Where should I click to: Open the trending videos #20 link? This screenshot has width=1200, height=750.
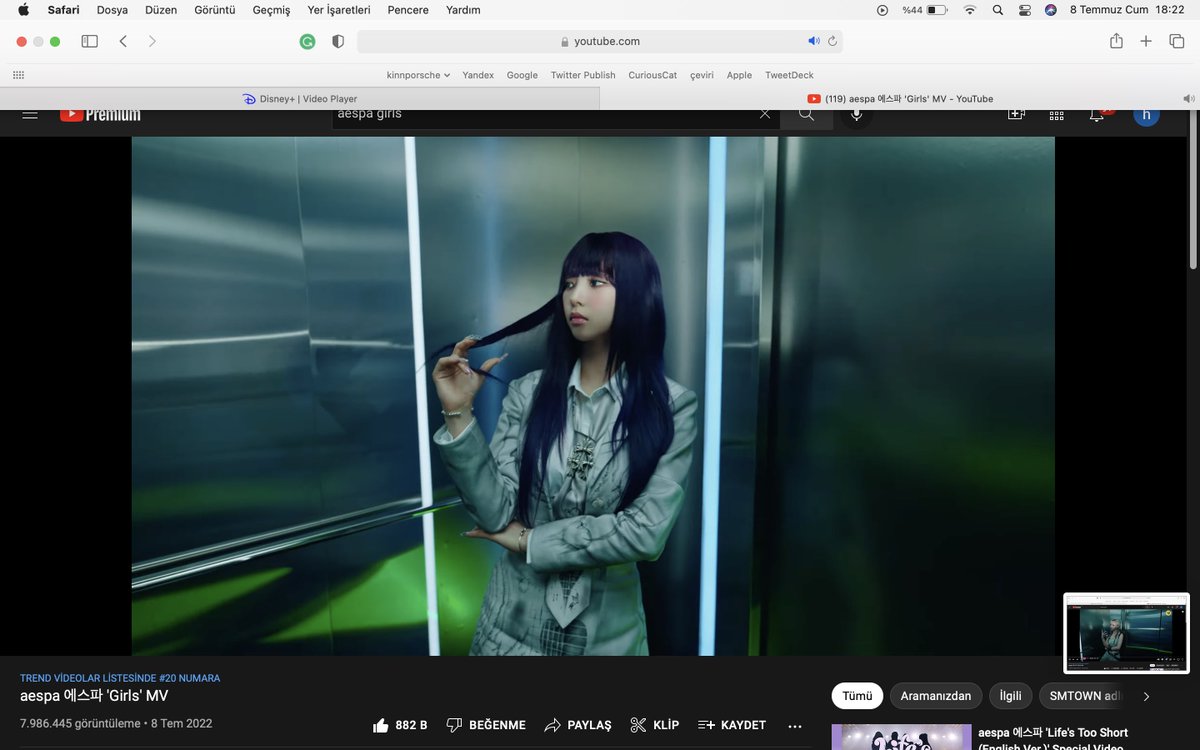(120, 678)
